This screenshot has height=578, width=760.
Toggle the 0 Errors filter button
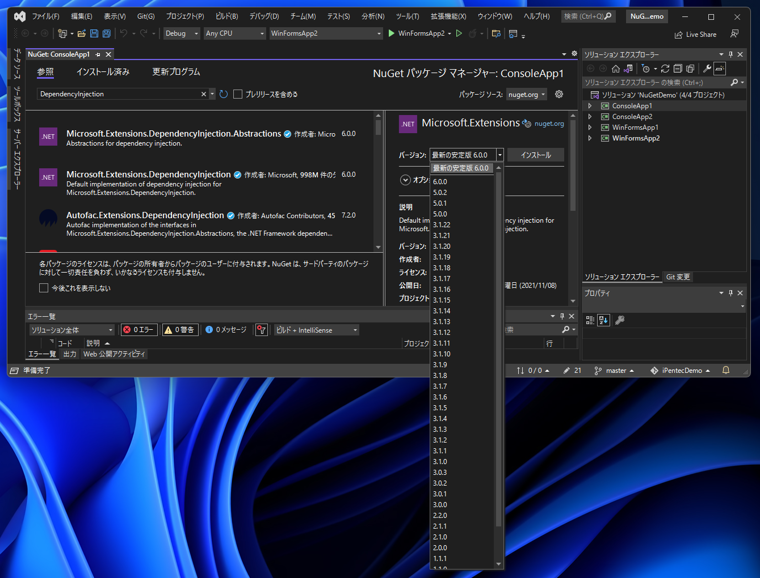[x=139, y=330]
